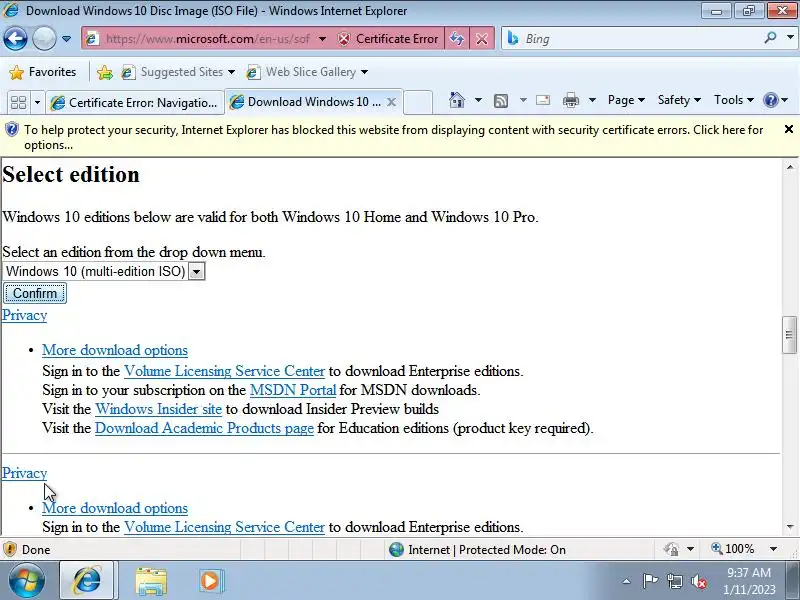Click the Refresh page icon

(x=457, y=39)
